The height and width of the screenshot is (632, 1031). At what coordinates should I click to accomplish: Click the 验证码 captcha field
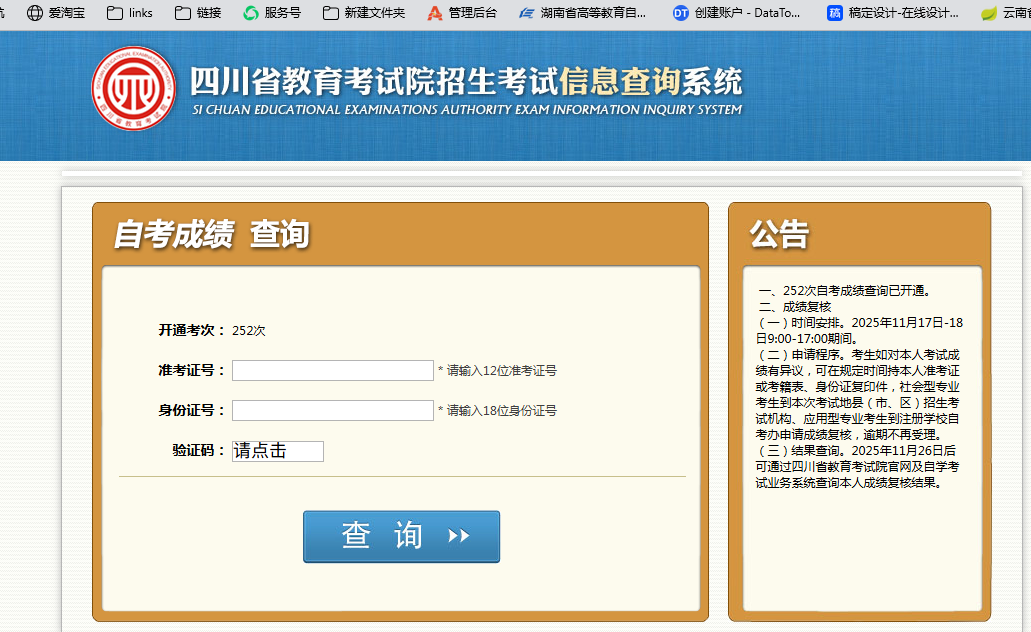pos(278,452)
